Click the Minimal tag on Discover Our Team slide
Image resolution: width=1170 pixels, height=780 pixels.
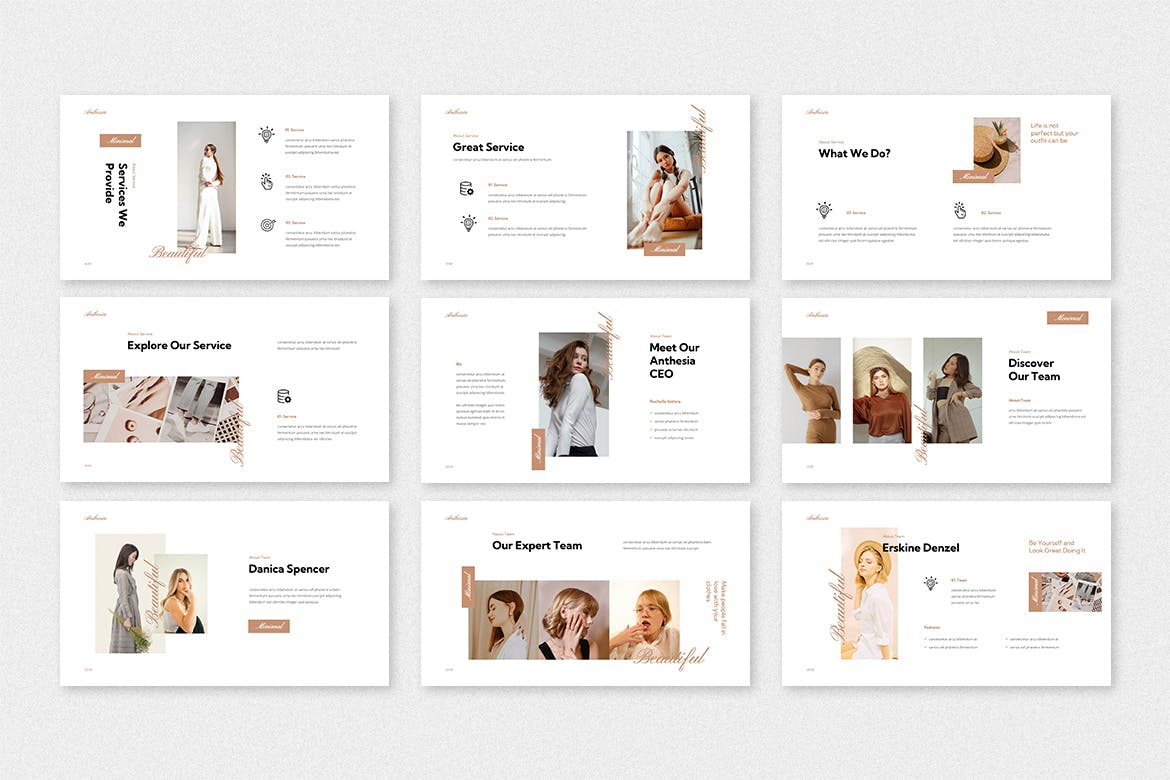[1067, 318]
